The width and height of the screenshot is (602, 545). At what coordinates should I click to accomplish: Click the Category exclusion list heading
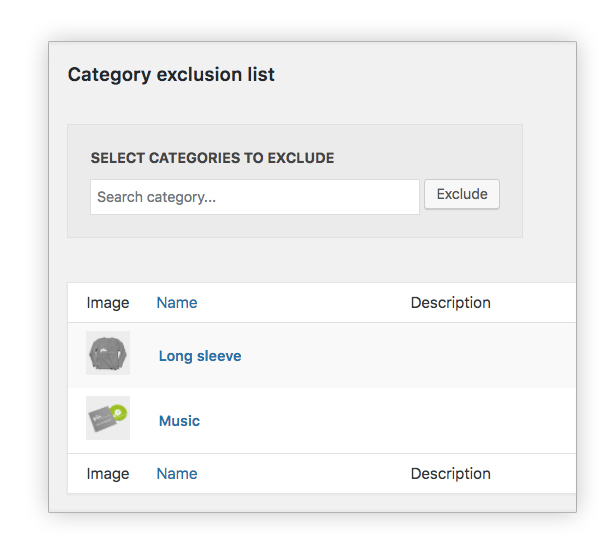pyautogui.click(x=171, y=74)
